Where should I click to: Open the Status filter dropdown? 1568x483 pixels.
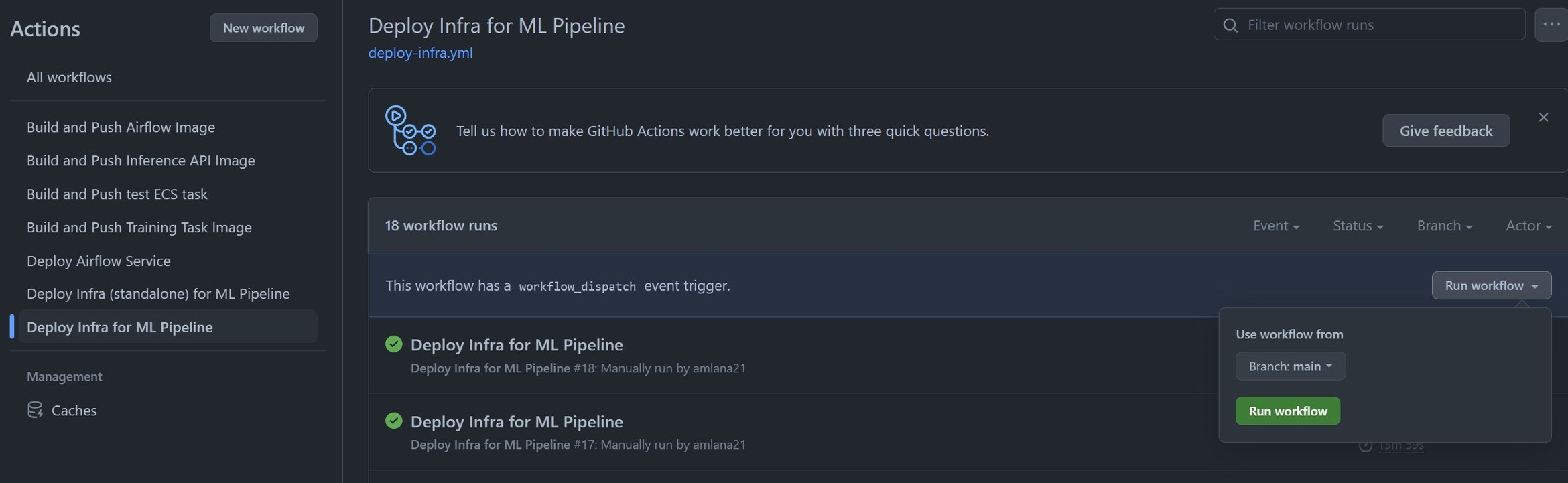(x=1358, y=226)
